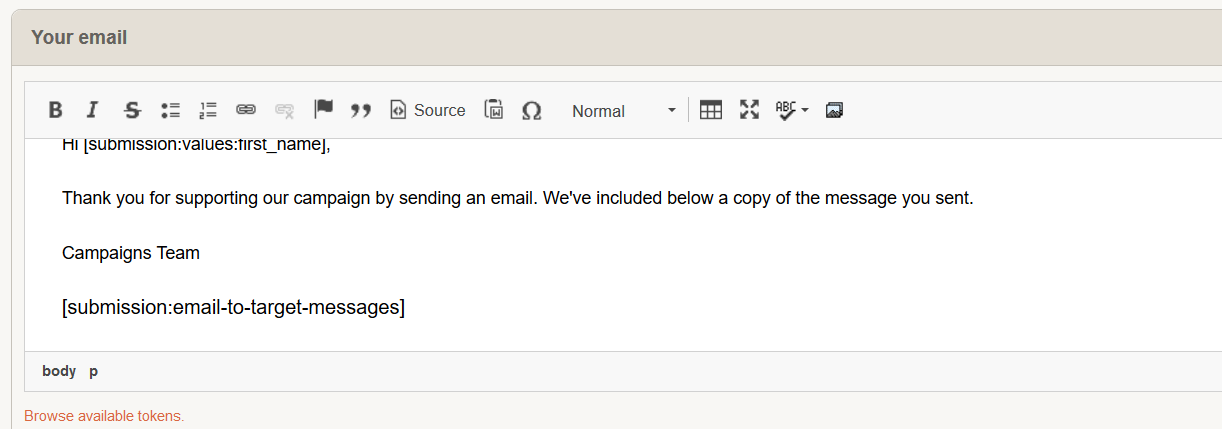Open the Link insert dialog
Screen dimensions: 1222x429
[246, 110]
